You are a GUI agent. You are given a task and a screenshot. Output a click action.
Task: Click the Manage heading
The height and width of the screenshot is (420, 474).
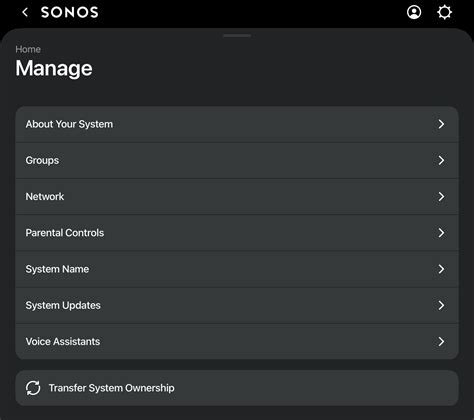pyautogui.click(x=54, y=69)
